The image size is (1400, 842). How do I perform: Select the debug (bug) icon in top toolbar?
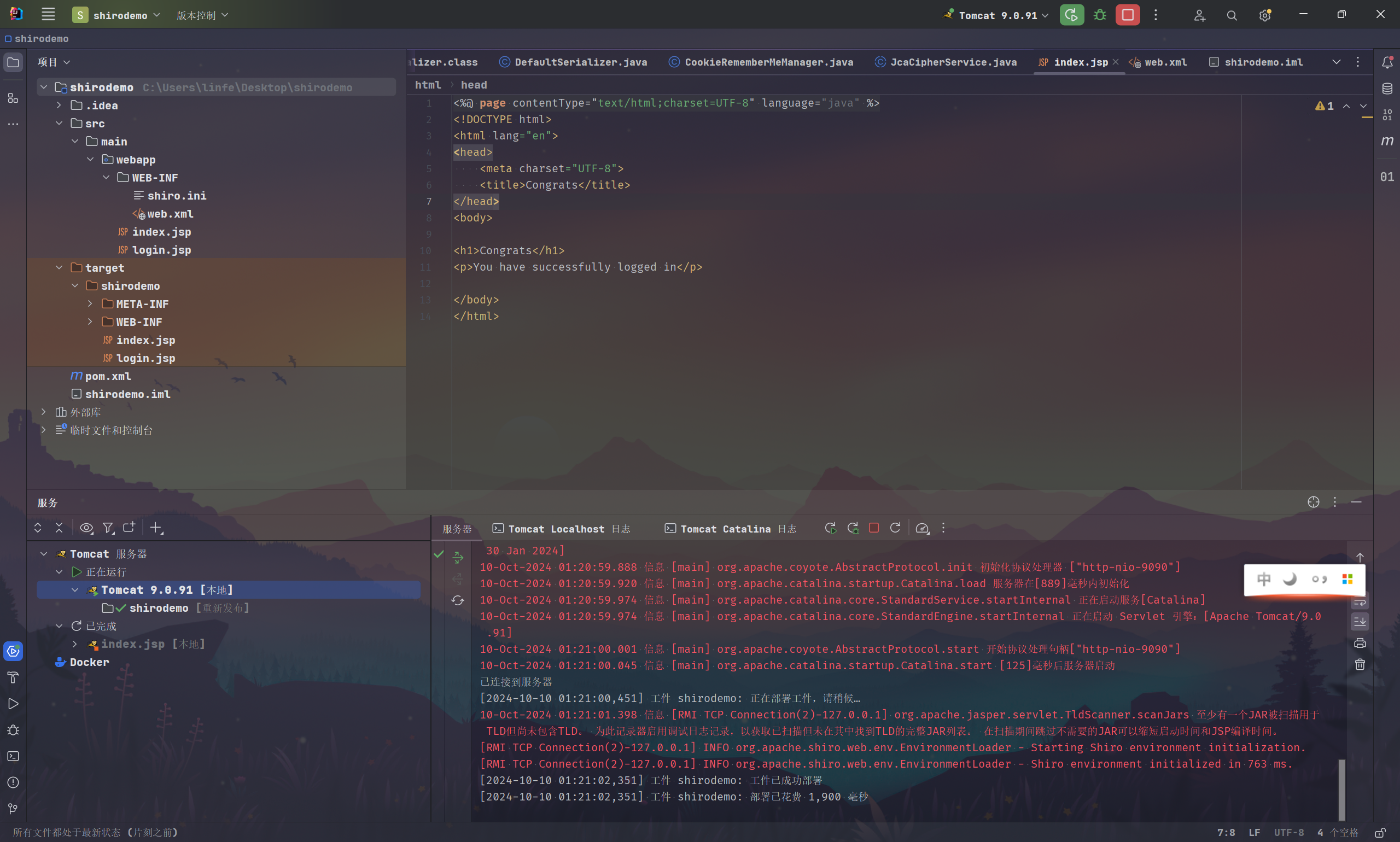(x=1099, y=15)
